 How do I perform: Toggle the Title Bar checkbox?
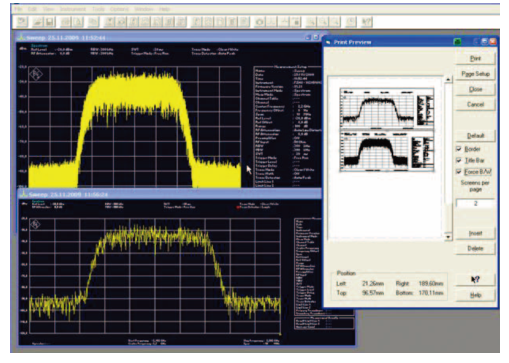tap(459, 160)
